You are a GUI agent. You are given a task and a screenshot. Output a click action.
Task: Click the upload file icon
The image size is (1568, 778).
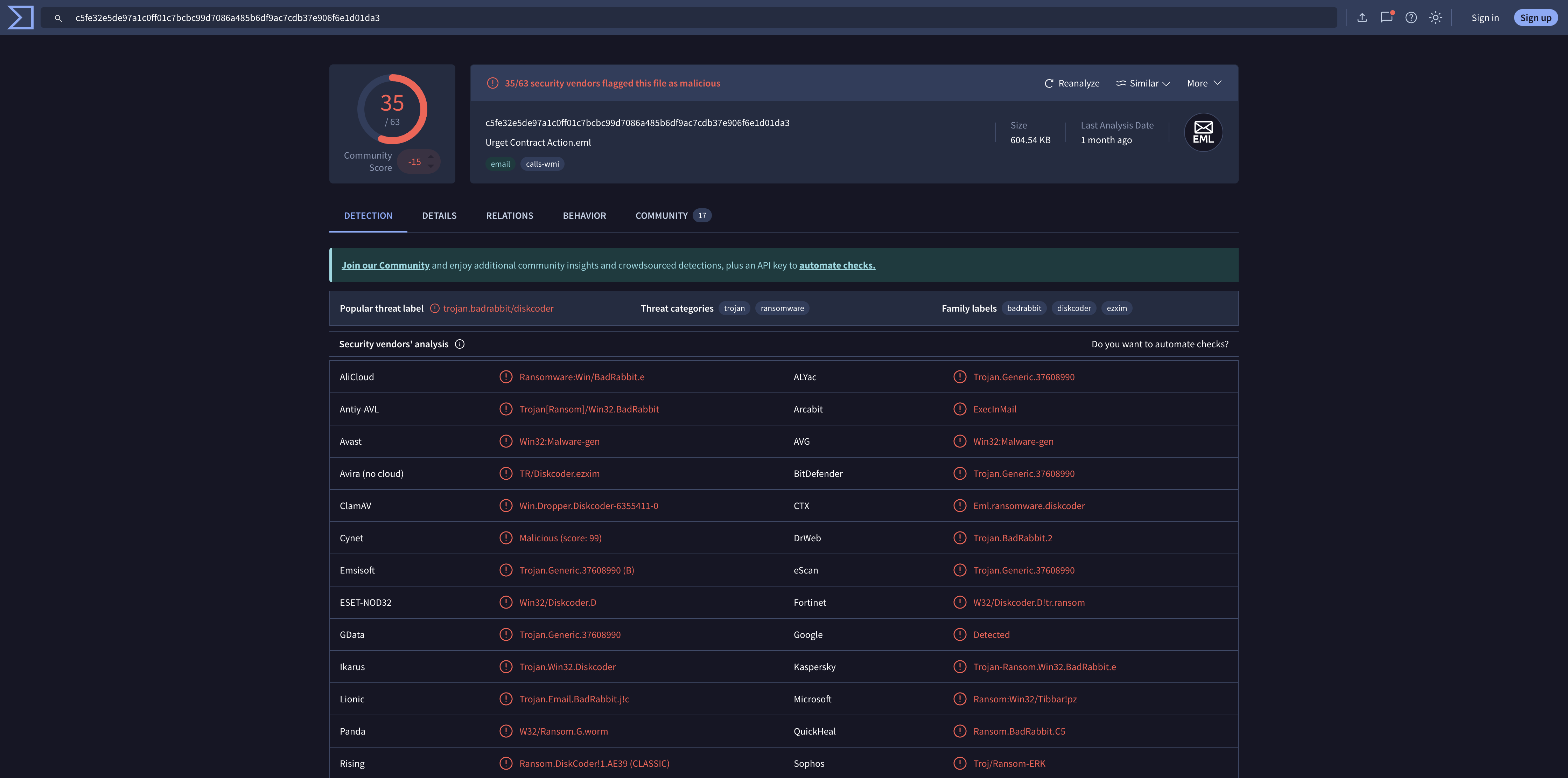pyautogui.click(x=1361, y=18)
